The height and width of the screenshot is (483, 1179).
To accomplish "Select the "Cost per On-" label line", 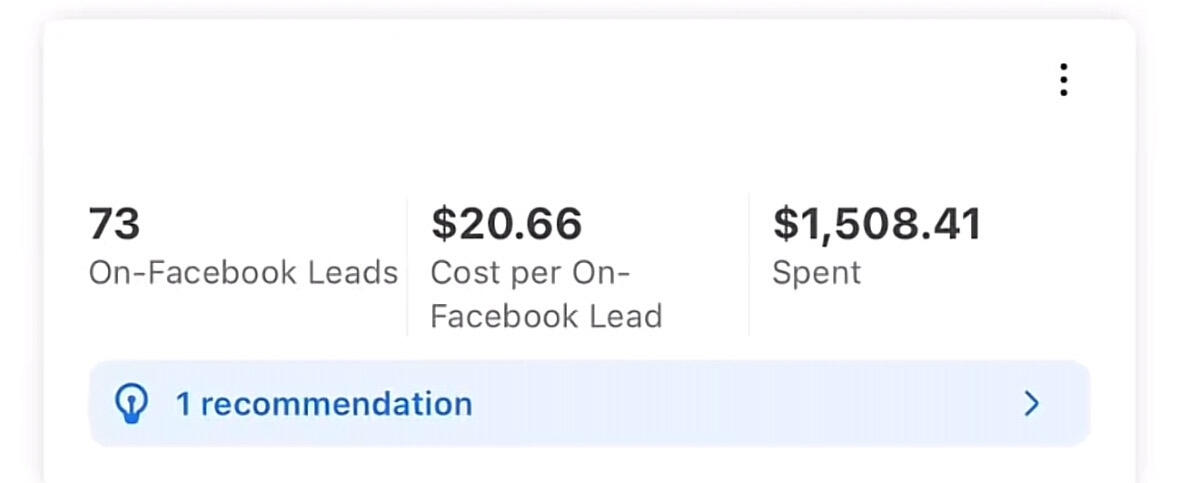I will tap(532, 273).
